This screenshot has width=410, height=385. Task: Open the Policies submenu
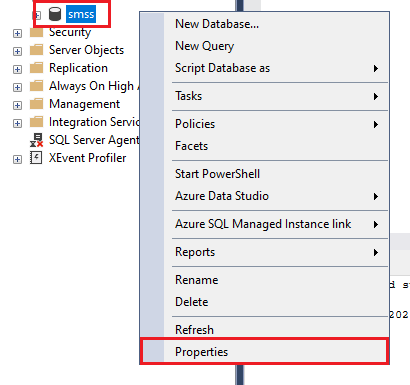(x=264, y=124)
